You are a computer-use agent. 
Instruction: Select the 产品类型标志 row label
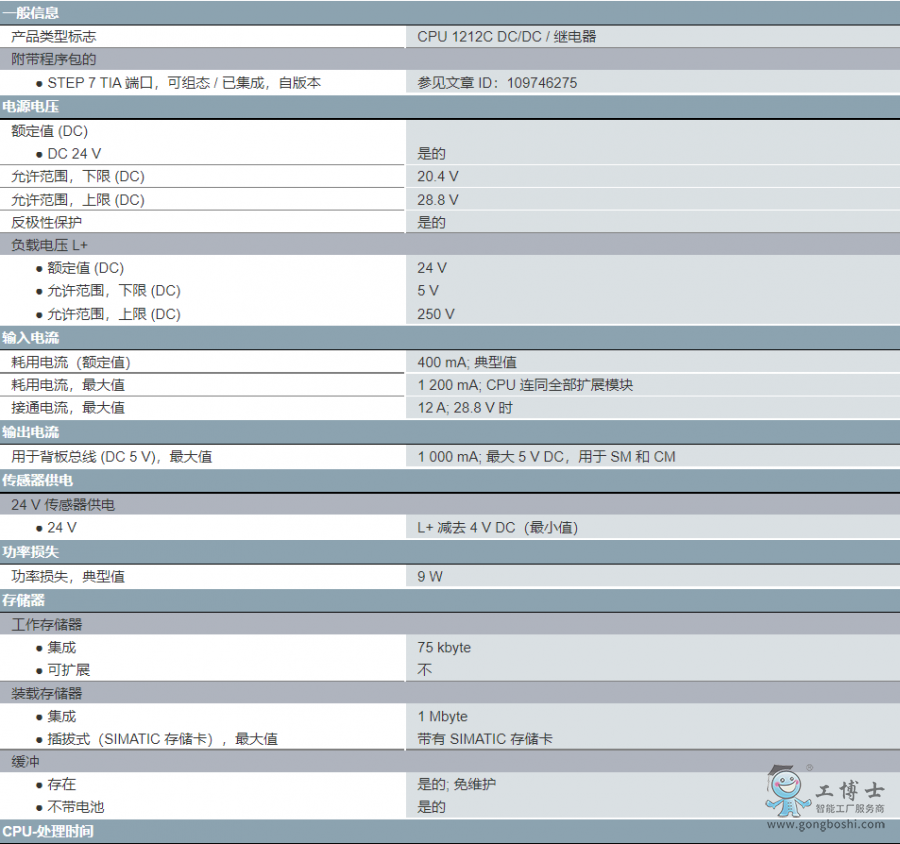pyautogui.click(x=53, y=37)
